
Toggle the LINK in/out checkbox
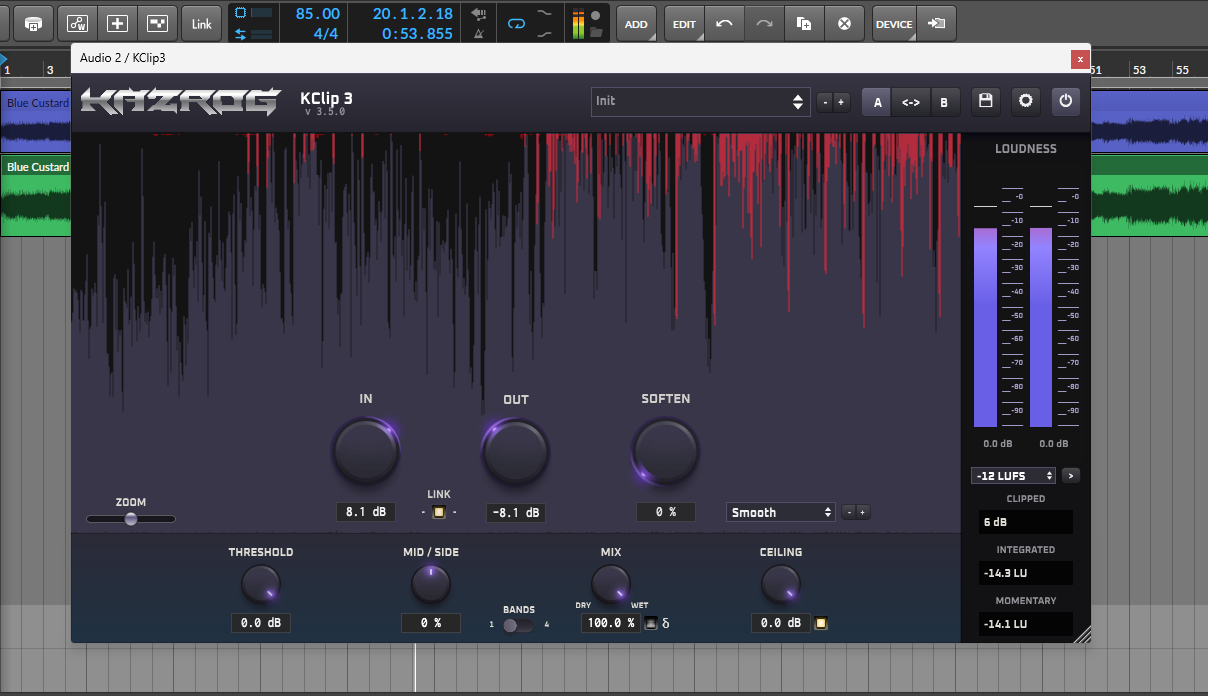click(x=438, y=513)
